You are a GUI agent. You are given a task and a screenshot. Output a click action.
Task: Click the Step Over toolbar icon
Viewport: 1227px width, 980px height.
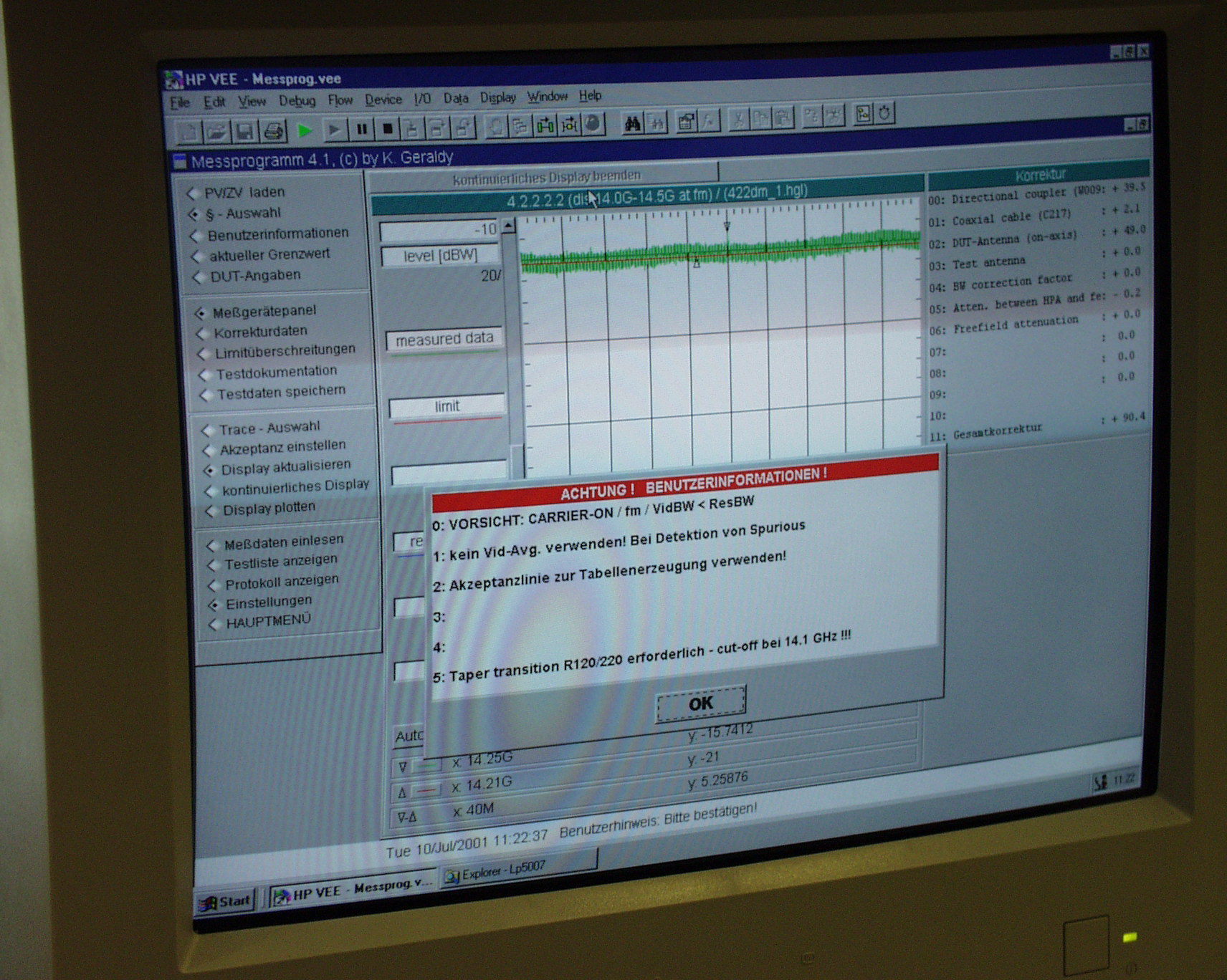(436, 128)
